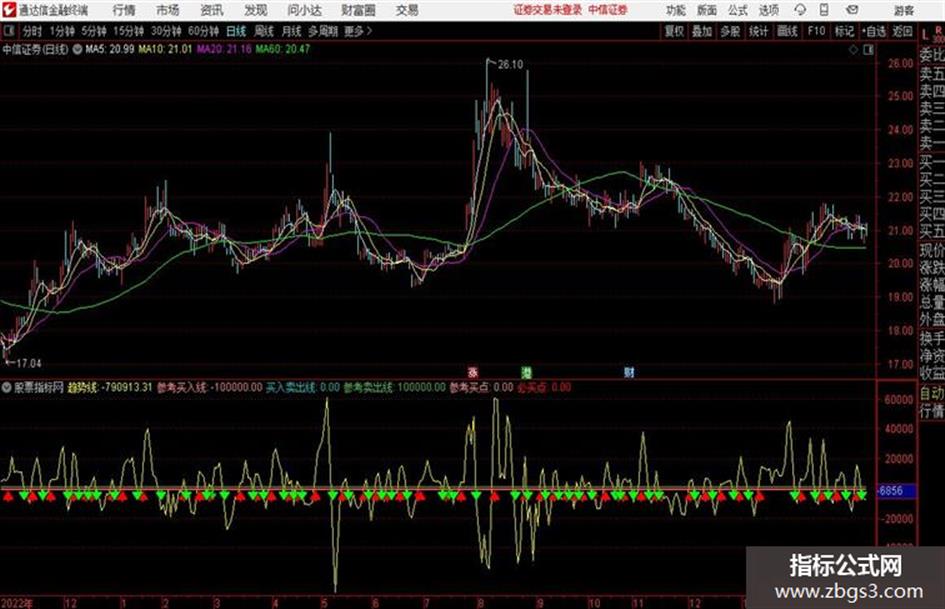Open the 市场 menu

[x=168, y=10]
